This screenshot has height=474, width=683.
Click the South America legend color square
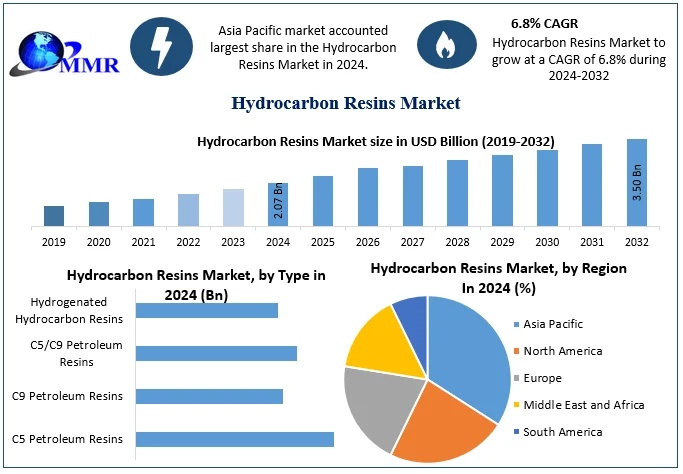click(517, 432)
